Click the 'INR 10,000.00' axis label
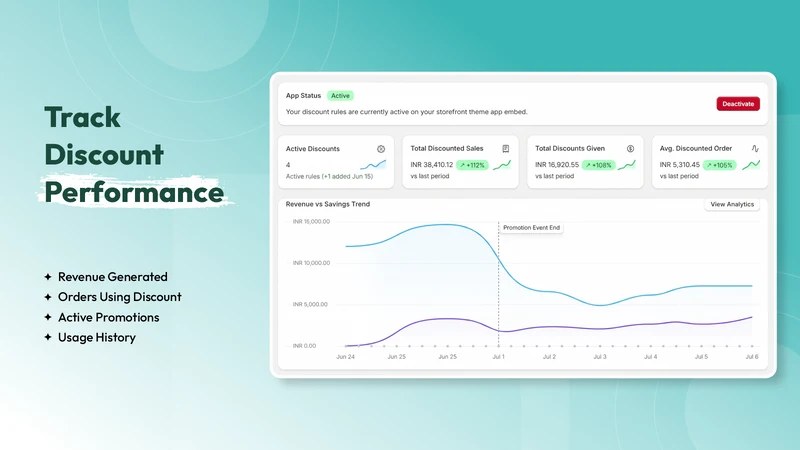The width and height of the screenshot is (800, 450). click(311, 263)
